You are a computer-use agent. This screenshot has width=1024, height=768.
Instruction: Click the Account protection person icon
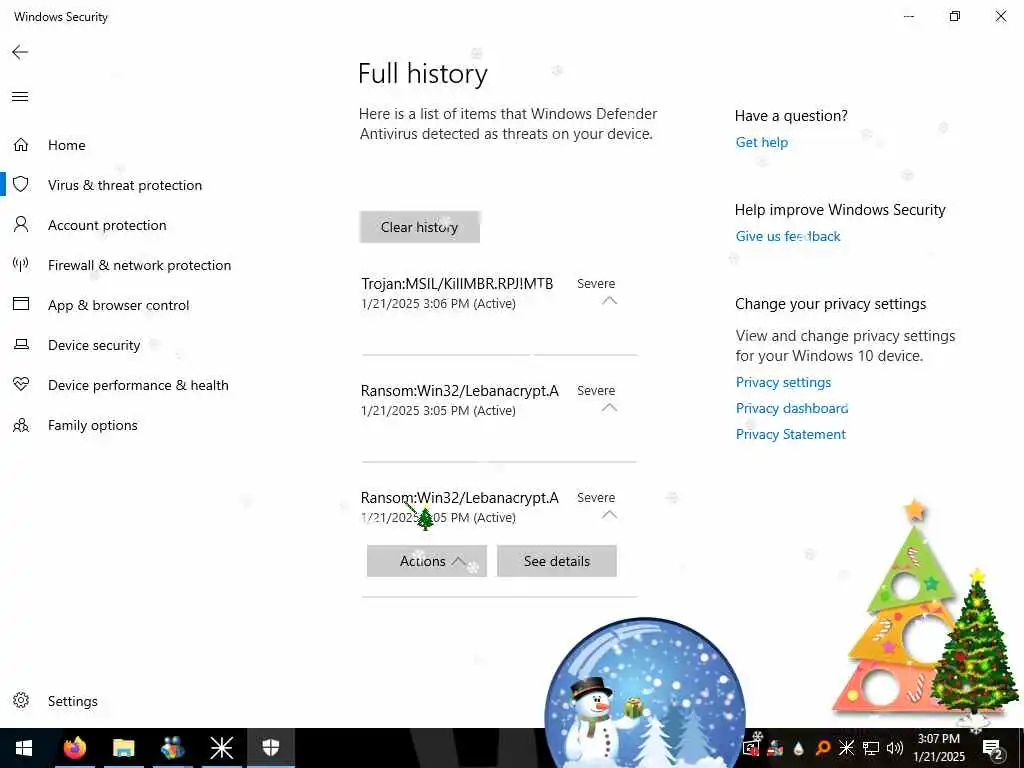pyautogui.click(x=21, y=225)
